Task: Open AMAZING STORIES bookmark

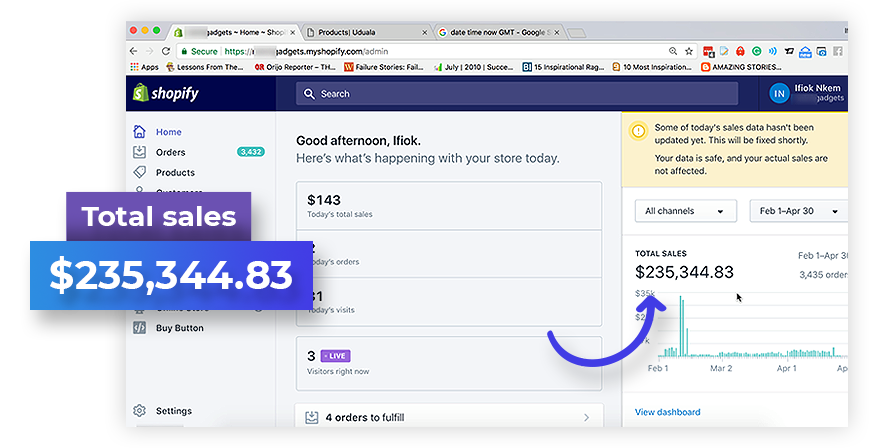Action: [x=741, y=67]
